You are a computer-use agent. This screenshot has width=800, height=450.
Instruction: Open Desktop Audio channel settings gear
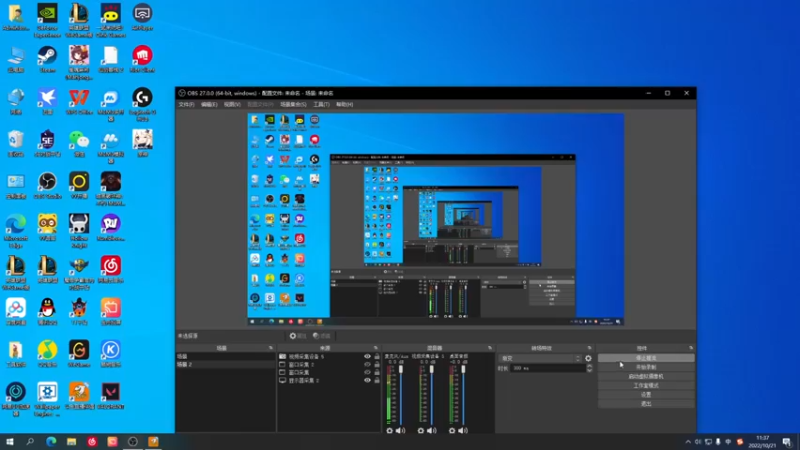(x=452, y=431)
